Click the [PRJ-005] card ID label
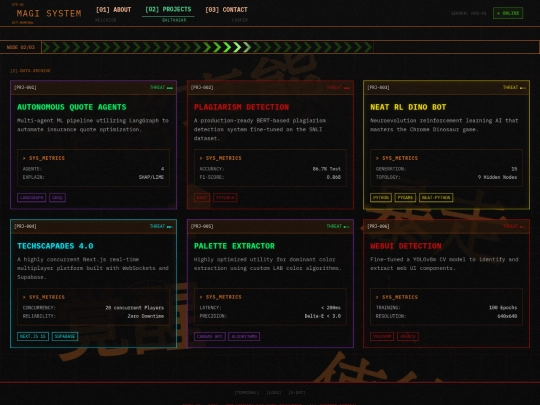The height and width of the screenshot is (405, 540). [202, 226]
